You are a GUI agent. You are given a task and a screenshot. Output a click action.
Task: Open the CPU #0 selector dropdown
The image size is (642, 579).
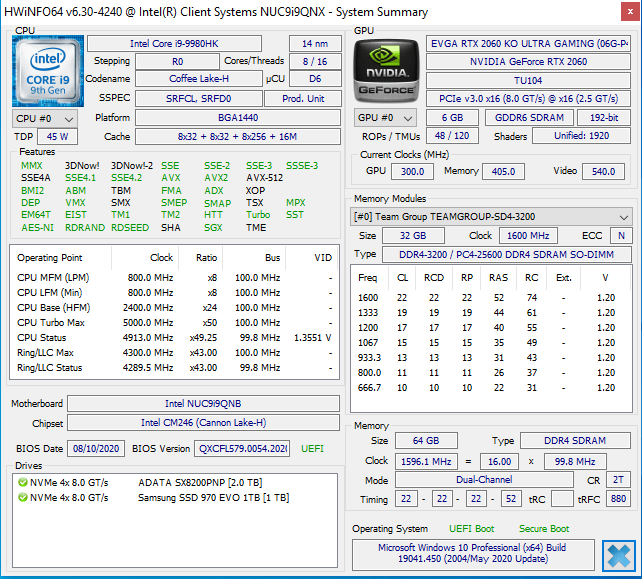coord(45,119)
